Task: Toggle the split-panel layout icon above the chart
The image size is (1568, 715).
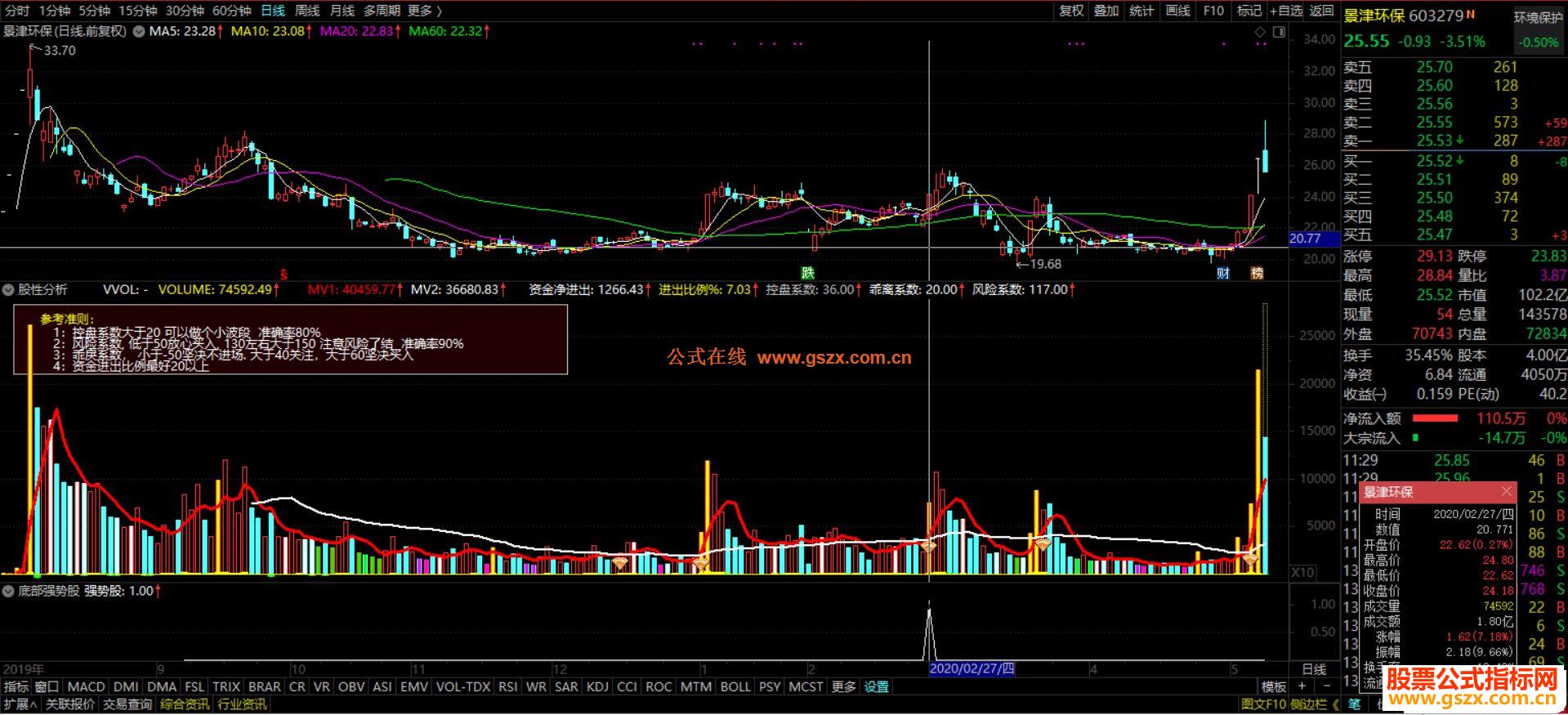Action: click(x=1279, y=32)
